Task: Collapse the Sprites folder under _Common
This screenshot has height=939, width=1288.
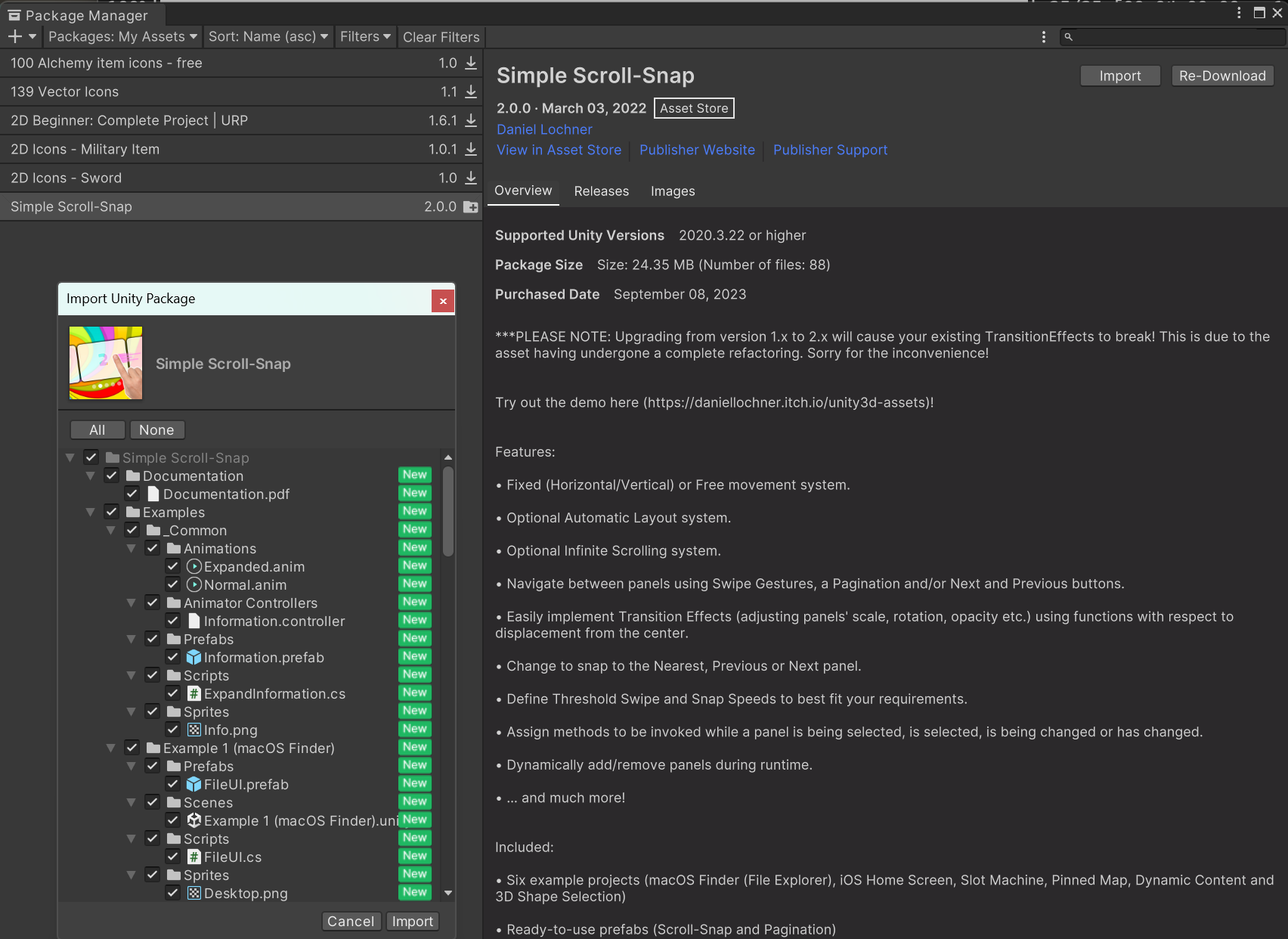Action: point(132,711)
